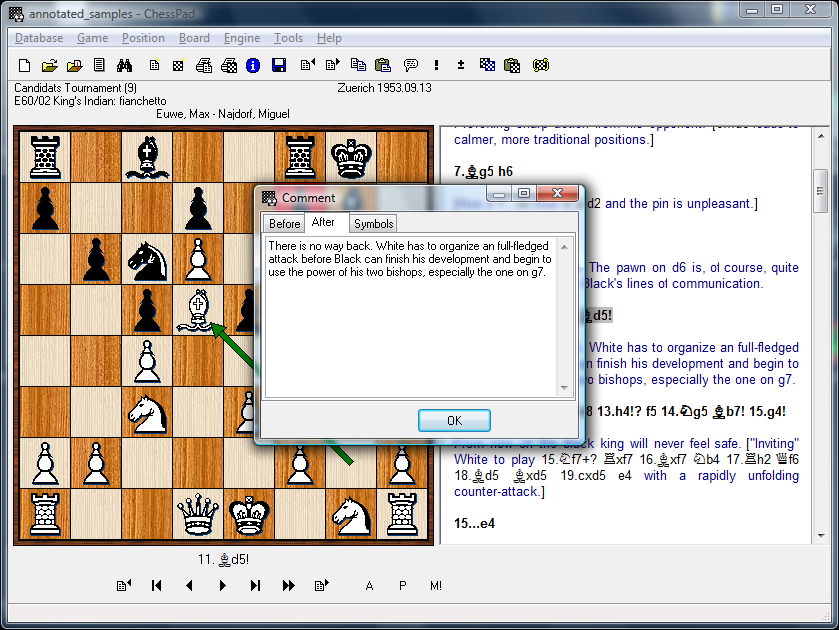Click the new database toolbar icon

(25, 66)
